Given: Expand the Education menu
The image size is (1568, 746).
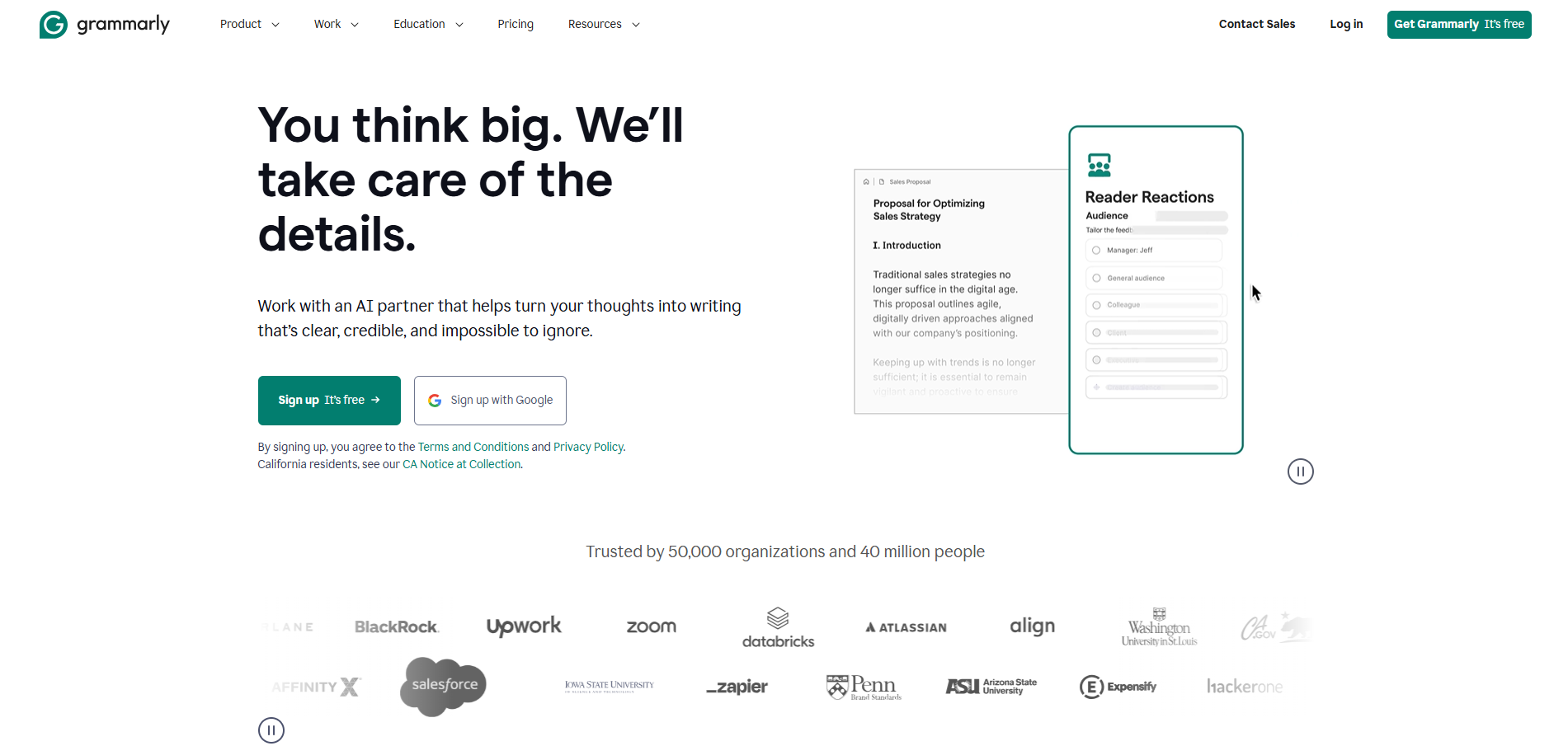Looking at the screenshot, I should coord(428,24).
